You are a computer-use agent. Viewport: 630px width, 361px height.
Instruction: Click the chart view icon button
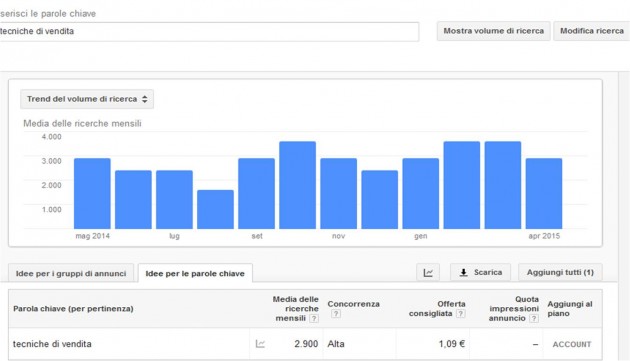click(x=428, y=273)
